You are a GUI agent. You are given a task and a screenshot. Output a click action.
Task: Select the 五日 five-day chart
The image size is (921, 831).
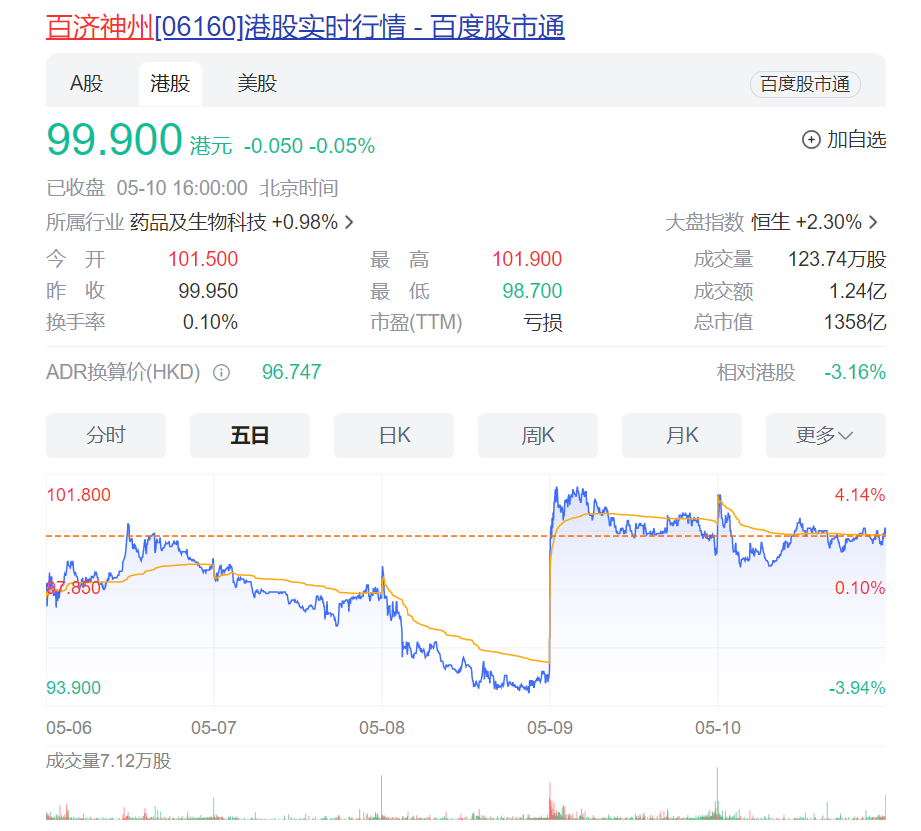(250, 435)
